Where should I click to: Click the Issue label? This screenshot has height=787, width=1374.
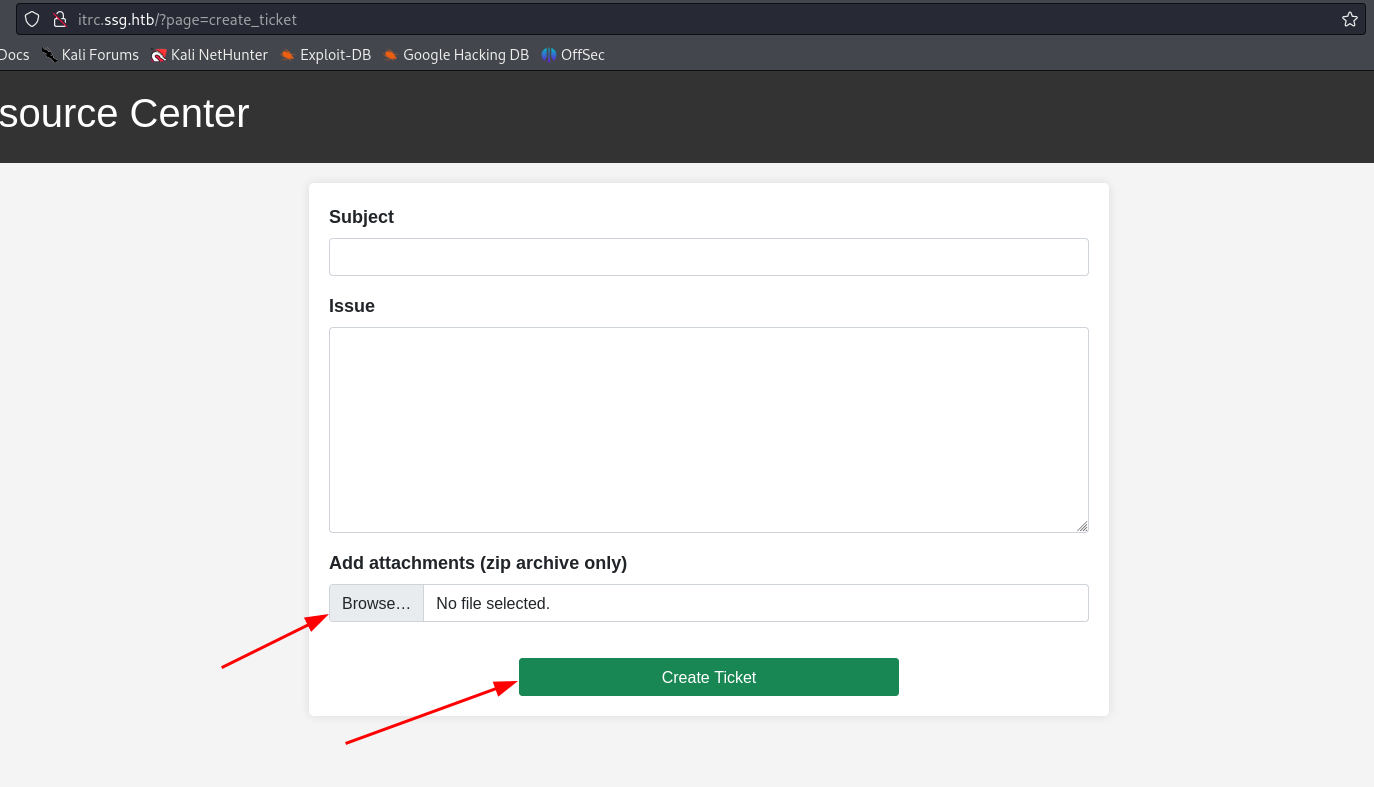352,306
